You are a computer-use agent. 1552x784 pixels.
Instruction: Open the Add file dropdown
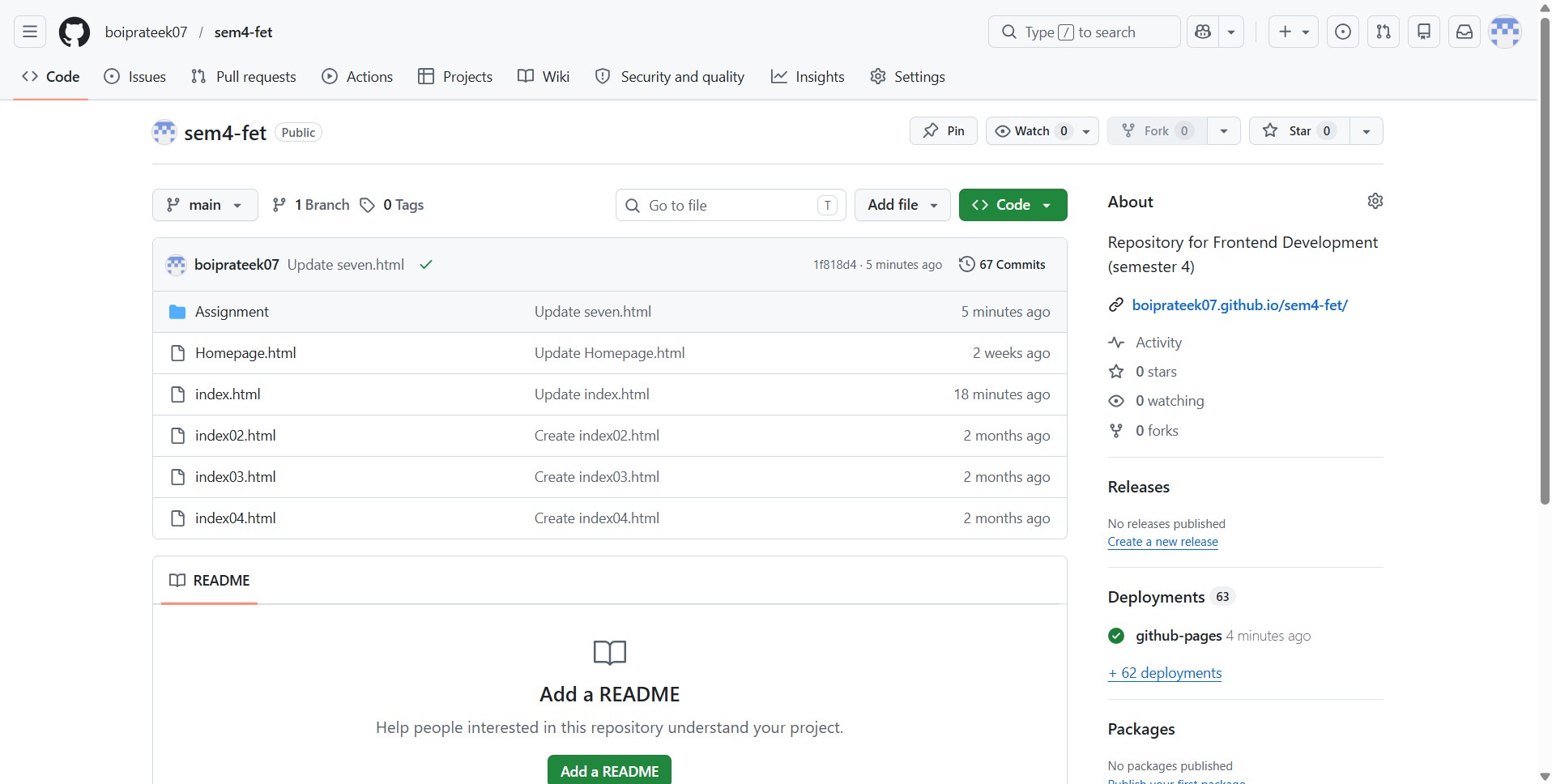click(902, 205)
